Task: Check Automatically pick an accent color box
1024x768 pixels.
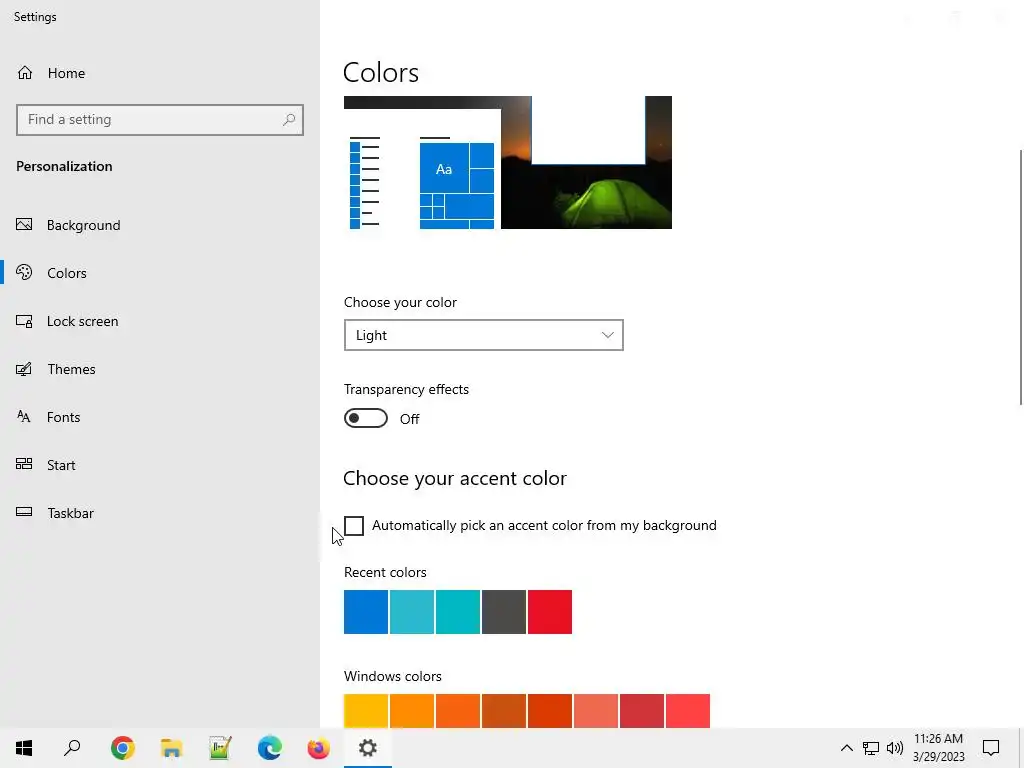Action: coord(354,526)
